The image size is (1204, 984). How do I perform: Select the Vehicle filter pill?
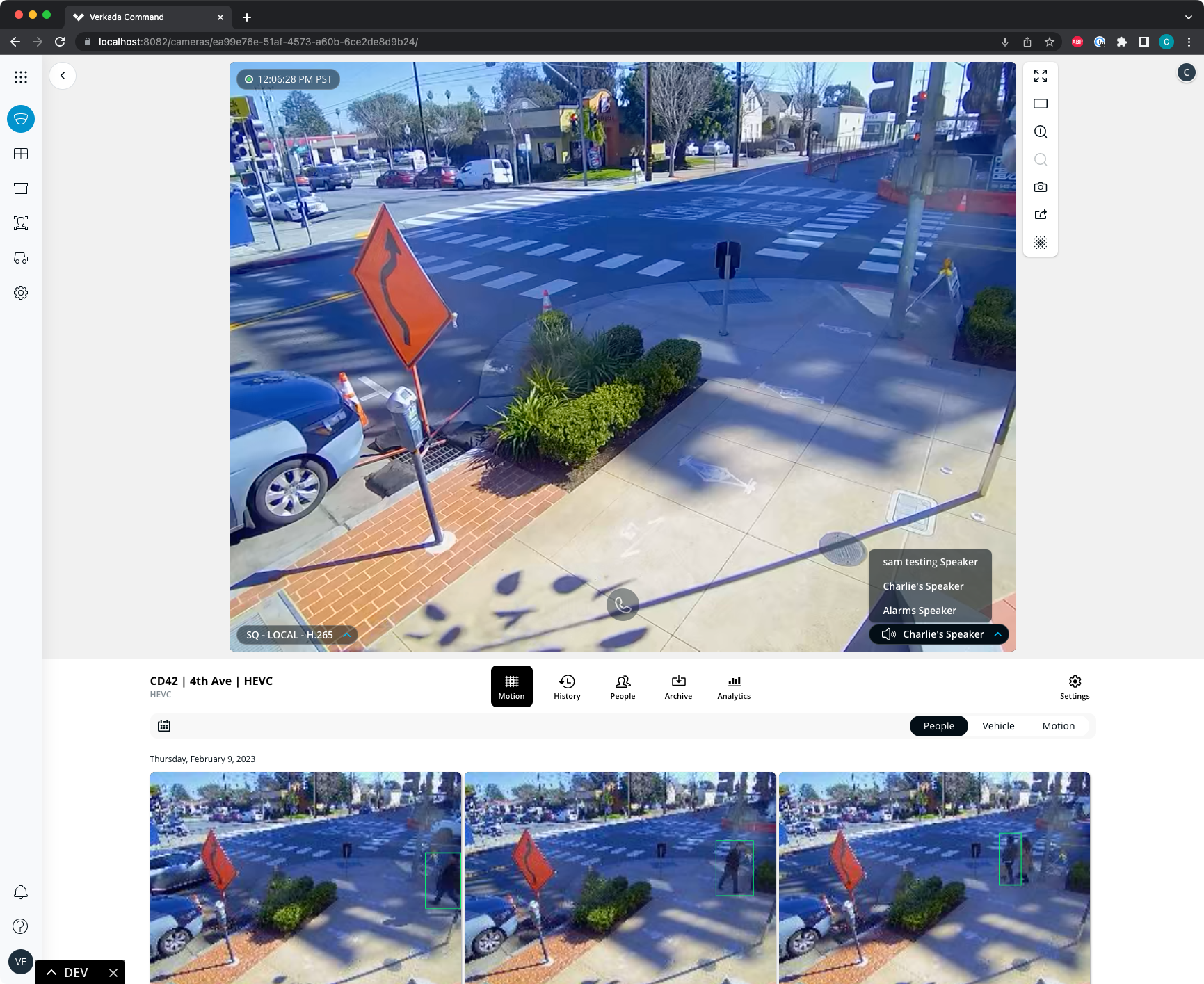[998, 726]
